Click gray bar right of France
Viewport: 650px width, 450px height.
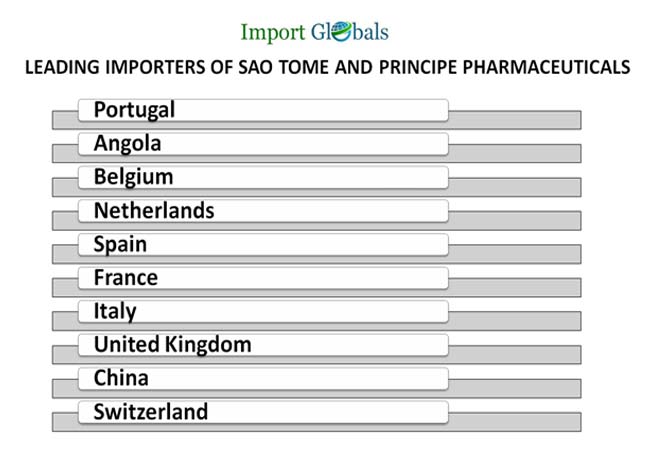pyautogui.click(x=514, y=288)
